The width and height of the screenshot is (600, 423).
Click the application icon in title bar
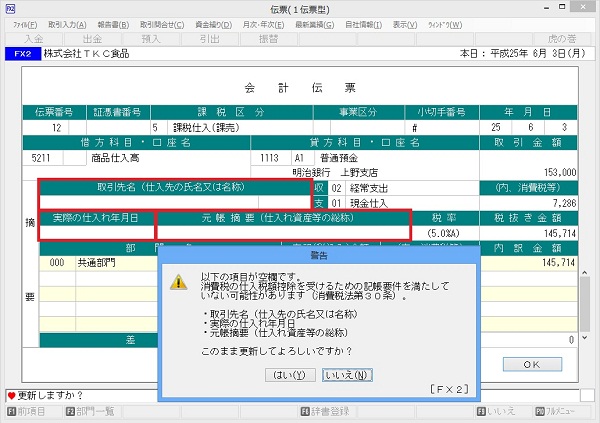coord(10,9)
